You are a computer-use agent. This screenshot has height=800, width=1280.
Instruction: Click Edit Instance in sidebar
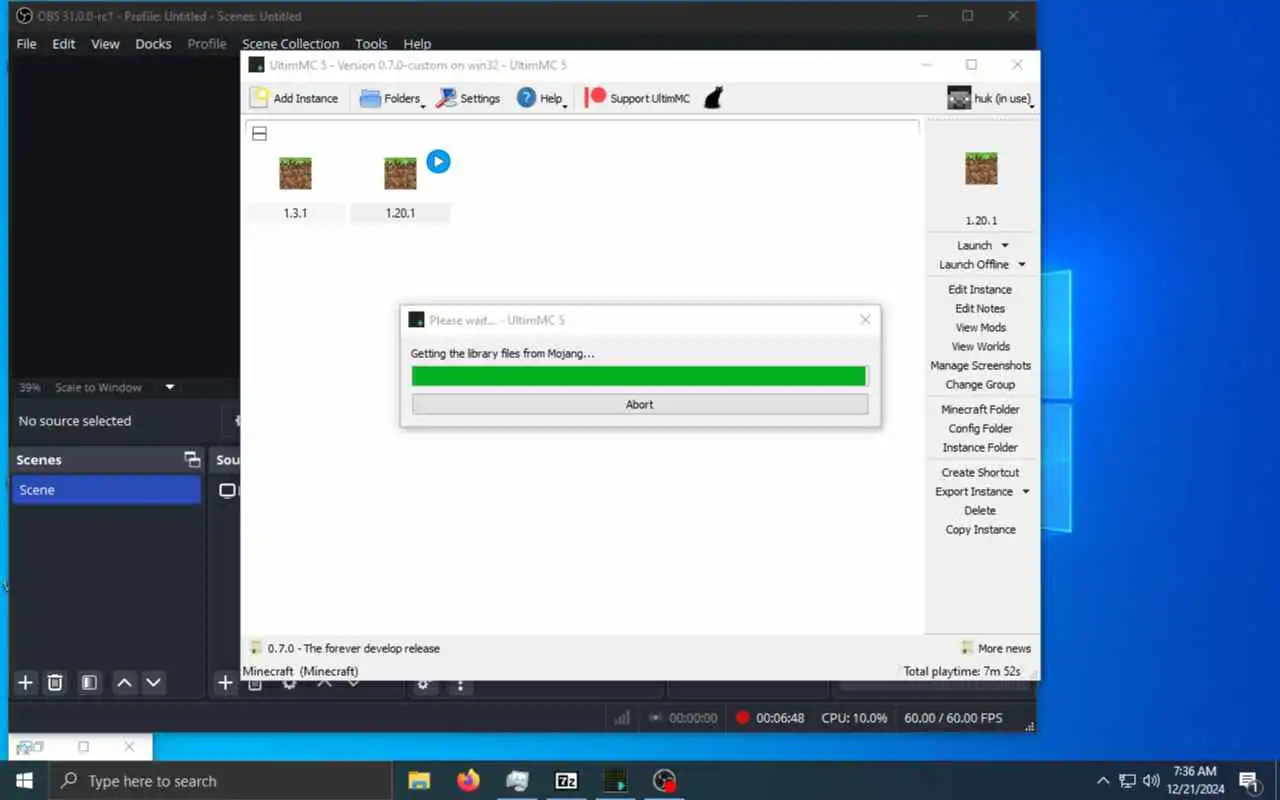(x=980, y=289)
